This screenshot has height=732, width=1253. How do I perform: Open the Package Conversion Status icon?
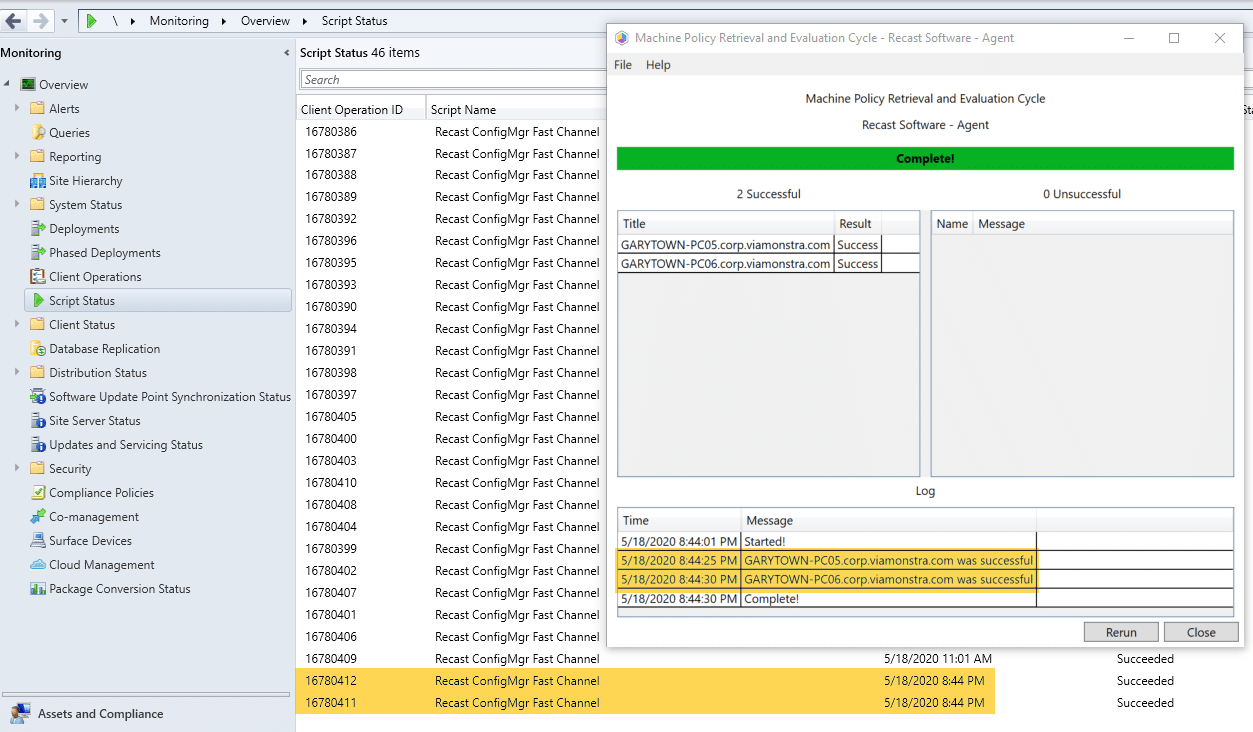click(38, 589)
